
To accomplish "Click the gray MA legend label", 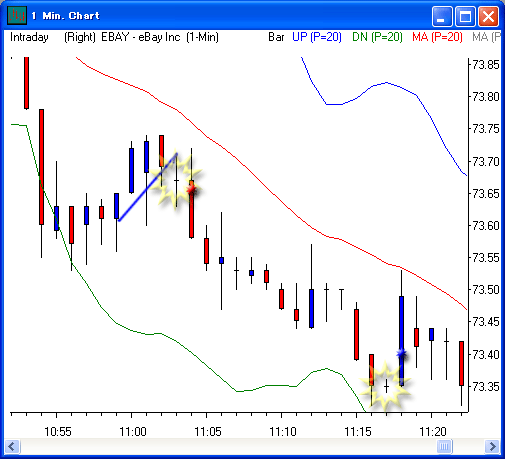I will pyautogui.click(x=486, y=37).
